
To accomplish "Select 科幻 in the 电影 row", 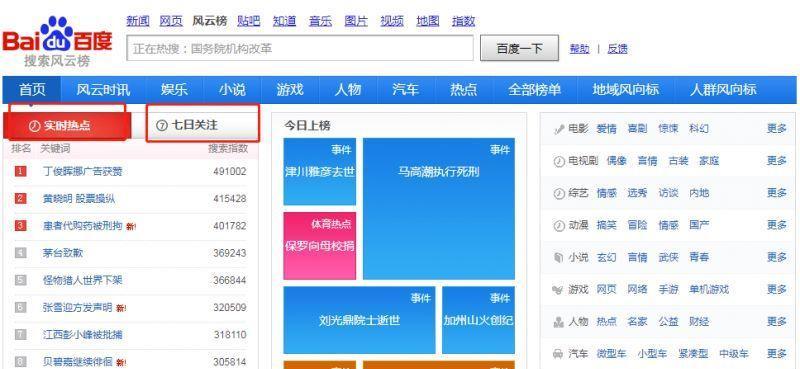I will tap(698, 129).
